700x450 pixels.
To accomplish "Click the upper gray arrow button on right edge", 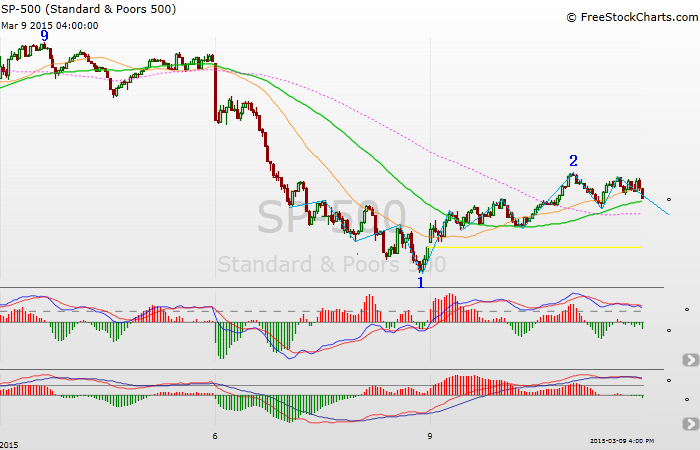I will click(690, 360).
